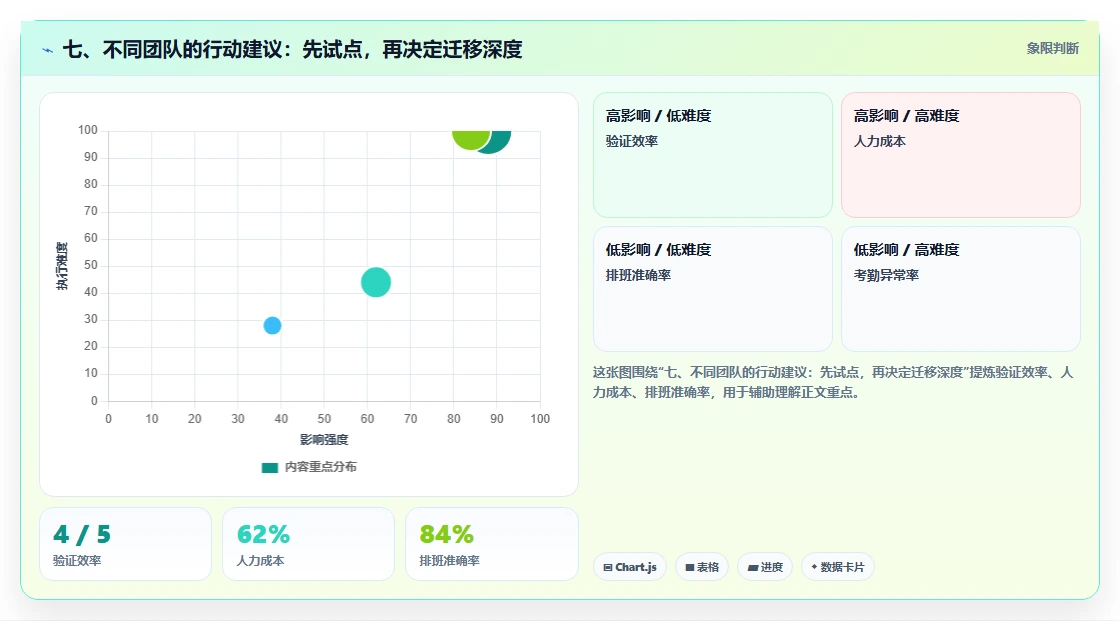Click the 内容重点分布 legend label
The width and height of the screenshot is (1120, 621).
pyautogui.click(x=321, y=467)
